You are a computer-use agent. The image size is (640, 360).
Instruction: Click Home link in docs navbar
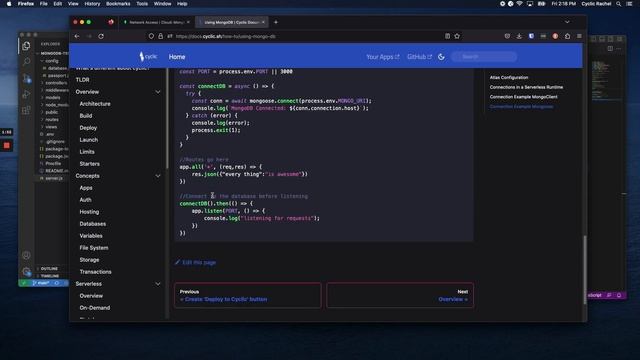click(x=177, y=57)
